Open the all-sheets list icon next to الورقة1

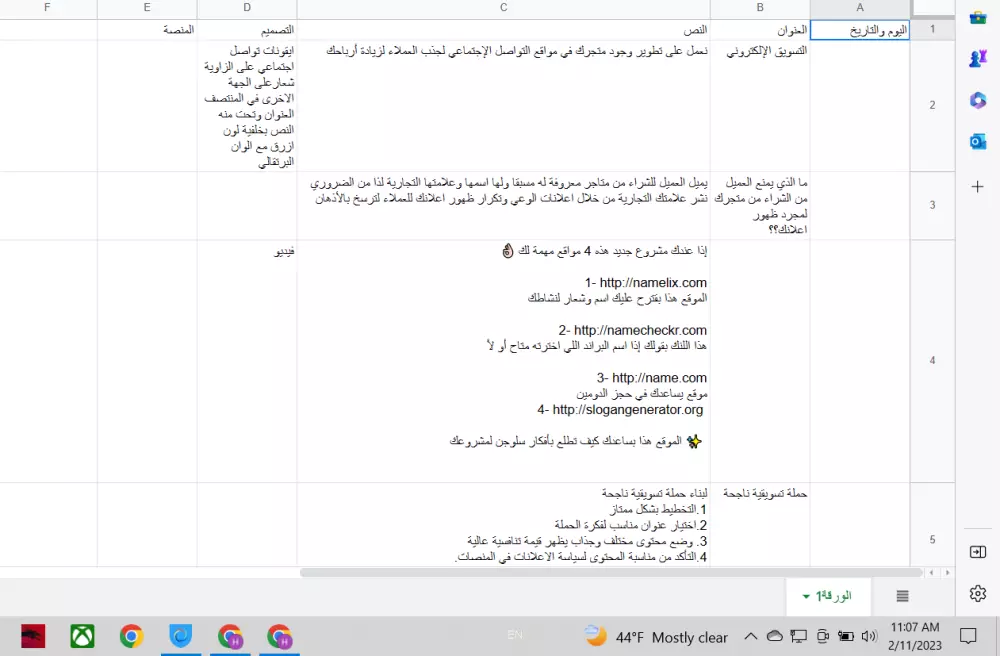(x=902, y=594)
